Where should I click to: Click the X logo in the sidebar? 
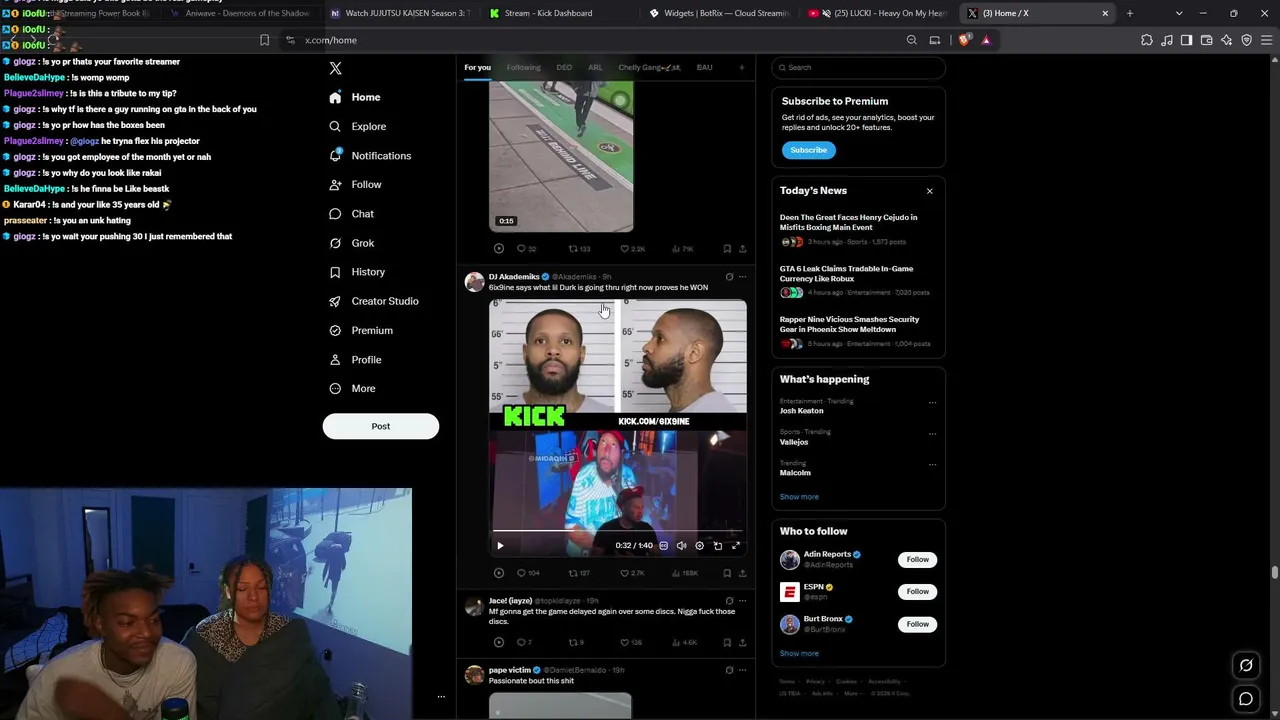(x=335, y=68)
